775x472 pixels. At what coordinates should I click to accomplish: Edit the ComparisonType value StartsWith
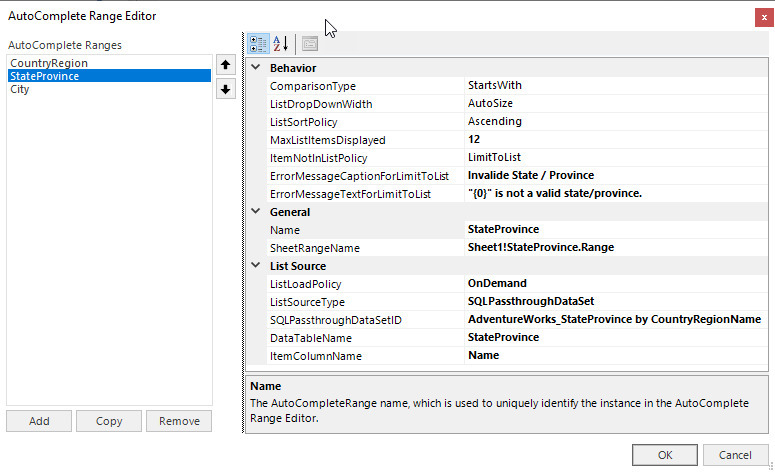(x=616, y=86)
